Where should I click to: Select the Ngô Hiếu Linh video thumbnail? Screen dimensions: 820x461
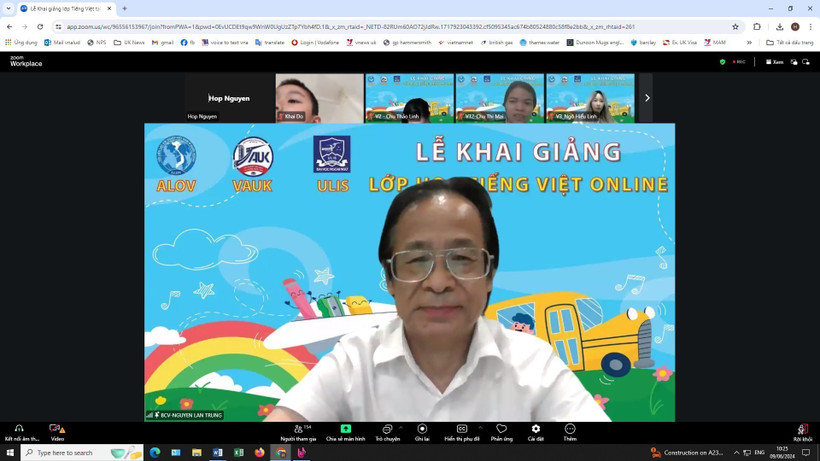pyautogui.click(x=590, y=98)
